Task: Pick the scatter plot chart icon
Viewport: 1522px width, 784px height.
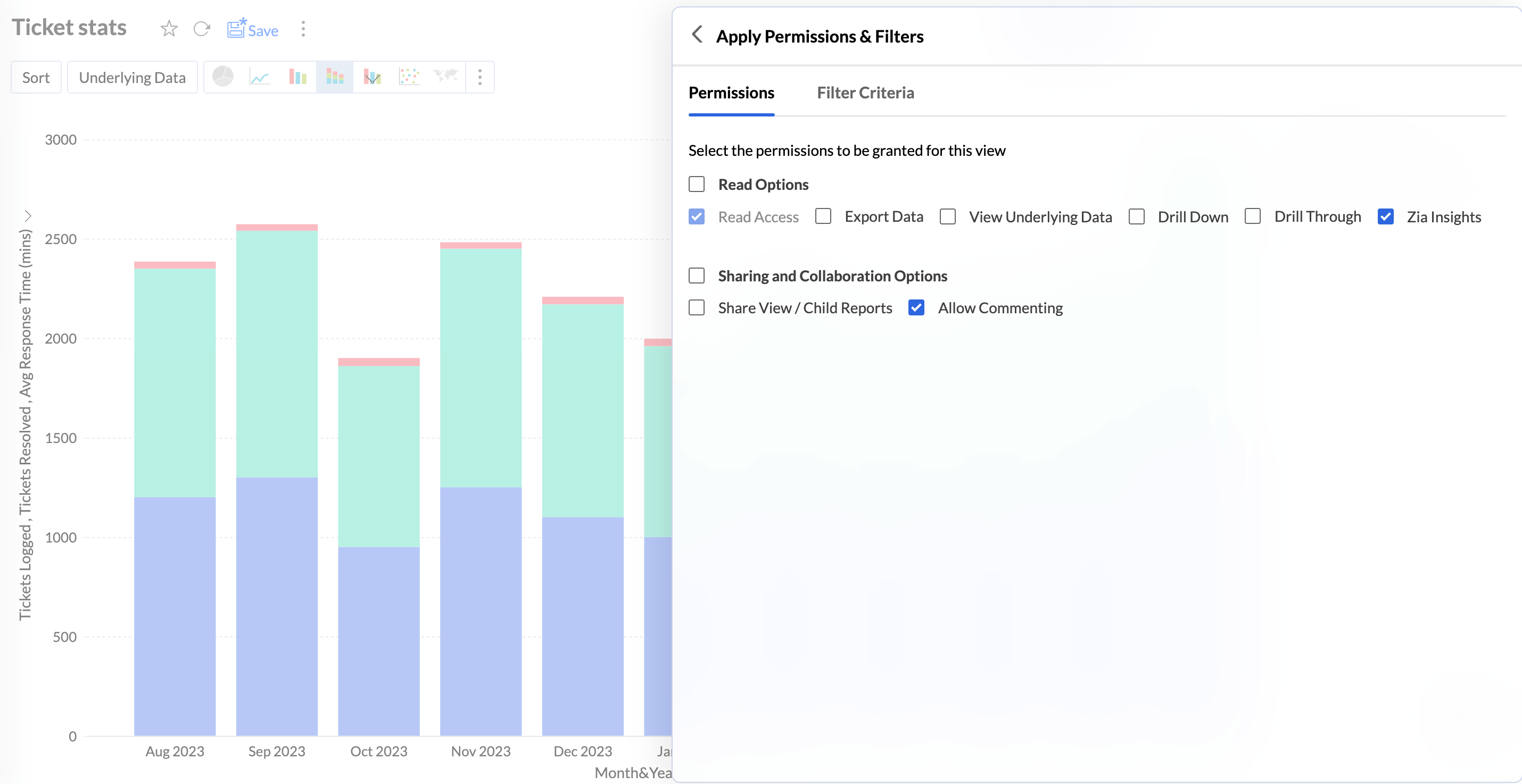Action: coord(409,77)
